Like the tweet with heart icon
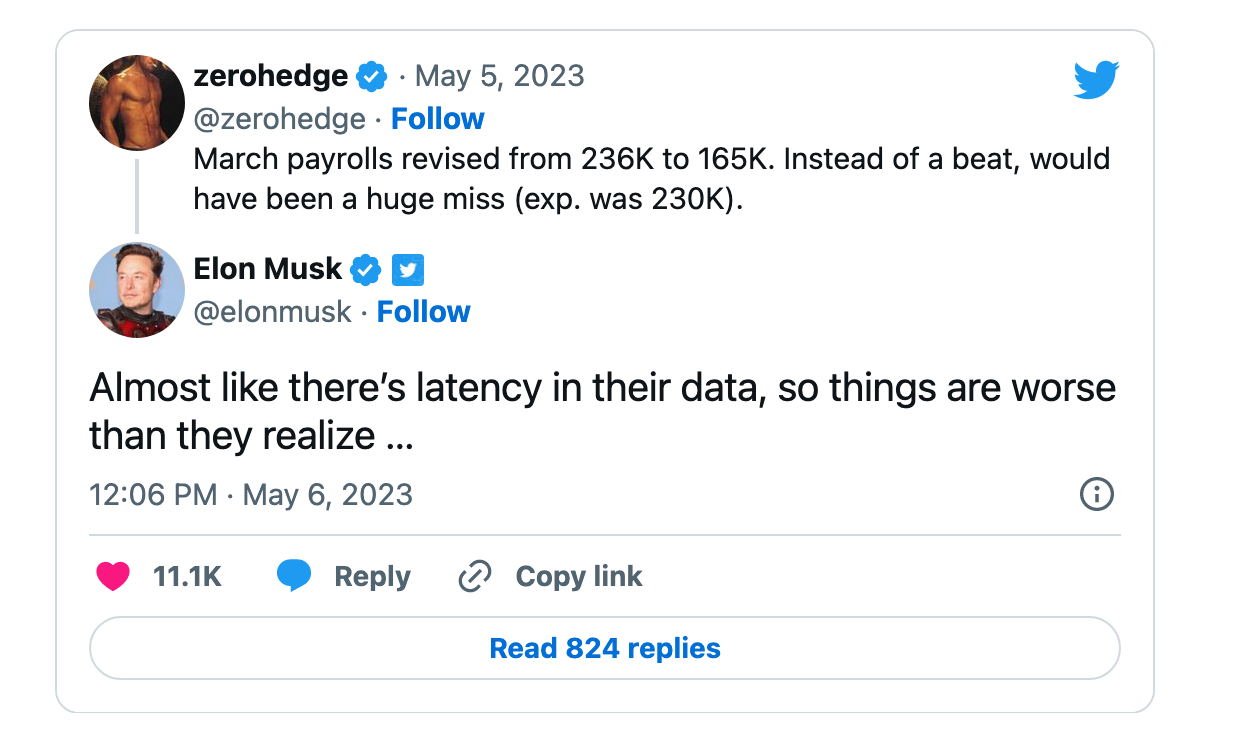This screenshot has height=736, width=1248. pos(113,576)
